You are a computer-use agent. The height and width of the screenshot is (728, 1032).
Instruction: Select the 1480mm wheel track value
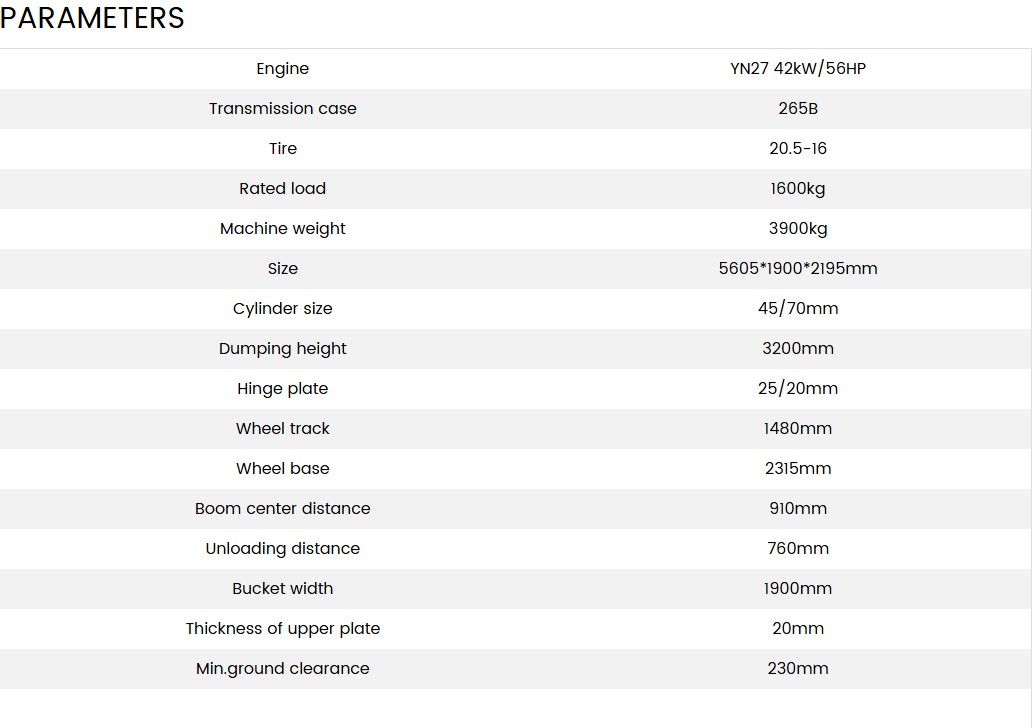pos(798,429)
